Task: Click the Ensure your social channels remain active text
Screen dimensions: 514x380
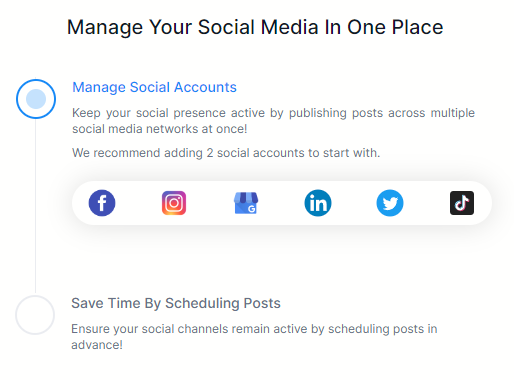Action: pyautogui.click(x=254, y=329)
